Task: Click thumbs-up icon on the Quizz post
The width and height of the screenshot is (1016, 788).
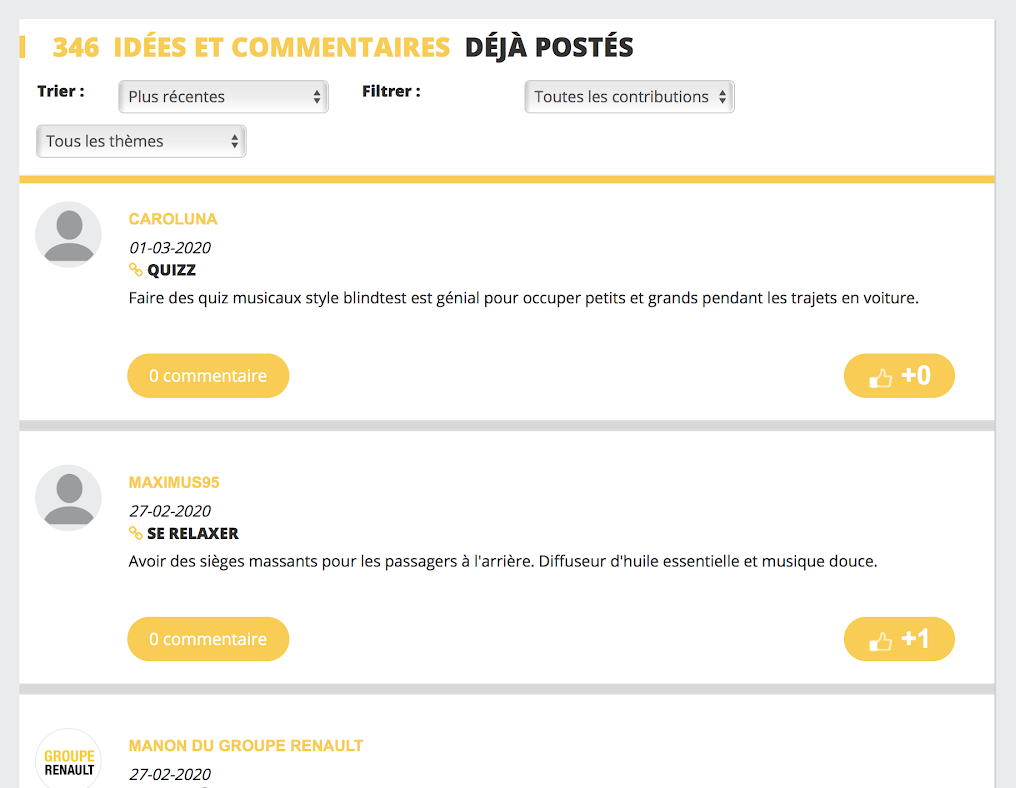Action: pyautogui.click(x=880, y=378)
